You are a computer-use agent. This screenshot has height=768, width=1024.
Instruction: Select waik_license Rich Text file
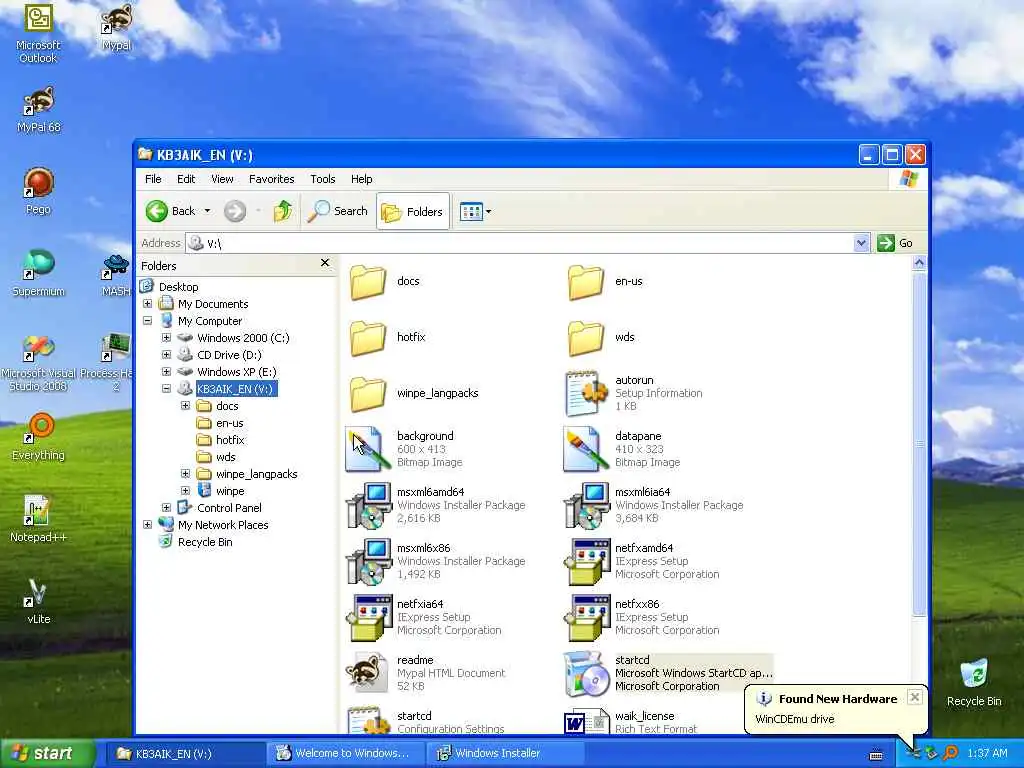585,721
